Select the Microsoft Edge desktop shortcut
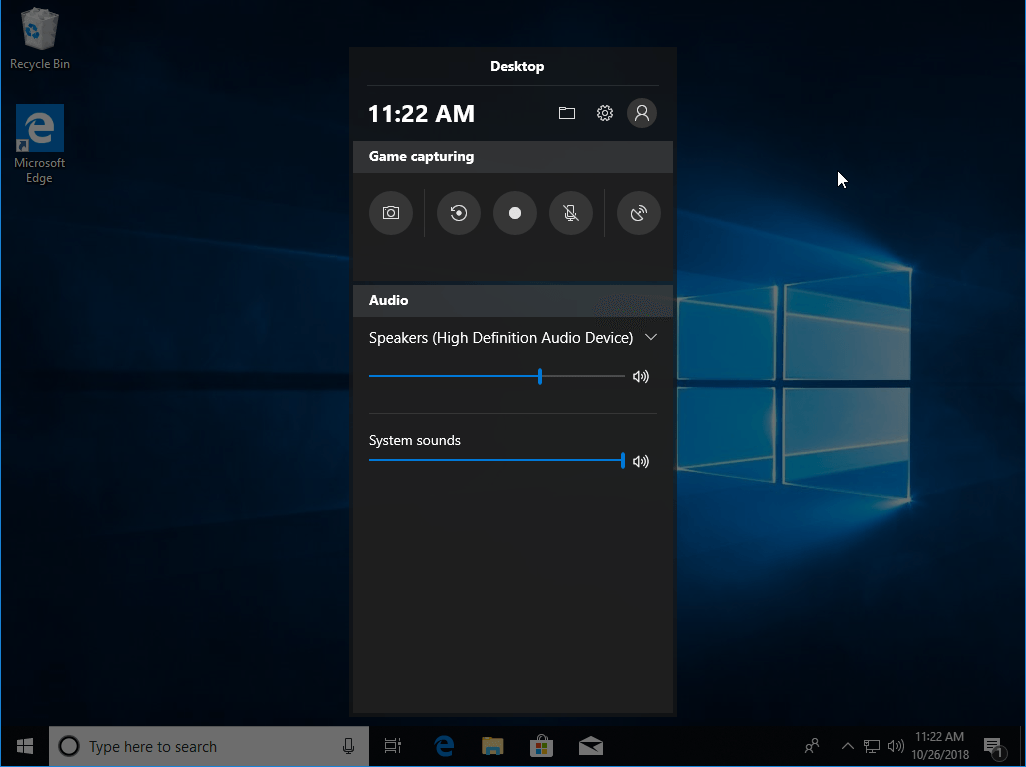The height and width of the screenshot is (767, 1026). pyautogui.click(x=39, y=145)
